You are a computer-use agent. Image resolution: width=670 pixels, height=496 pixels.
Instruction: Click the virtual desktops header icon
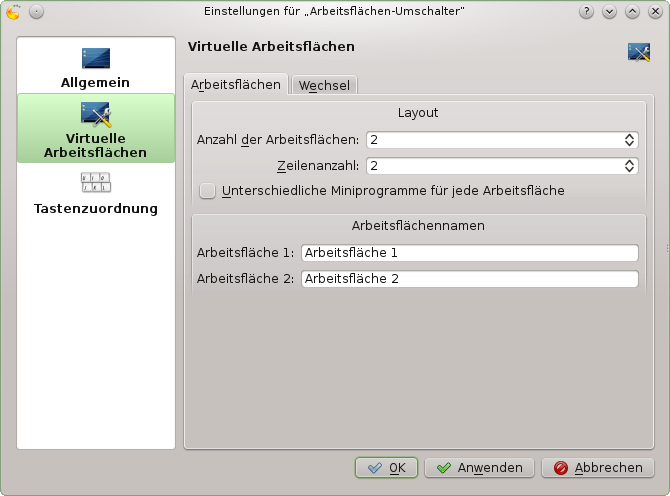point(639,53)
